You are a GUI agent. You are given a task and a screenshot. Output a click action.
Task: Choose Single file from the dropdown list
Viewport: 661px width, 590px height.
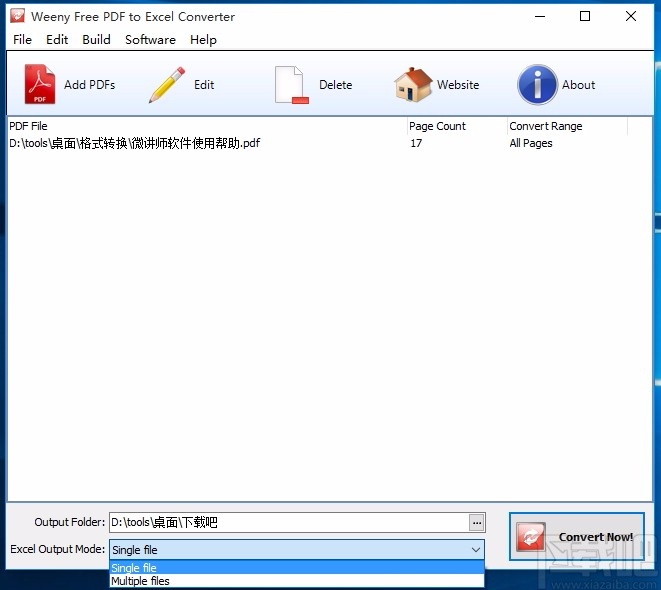click(x=297, y=568)
